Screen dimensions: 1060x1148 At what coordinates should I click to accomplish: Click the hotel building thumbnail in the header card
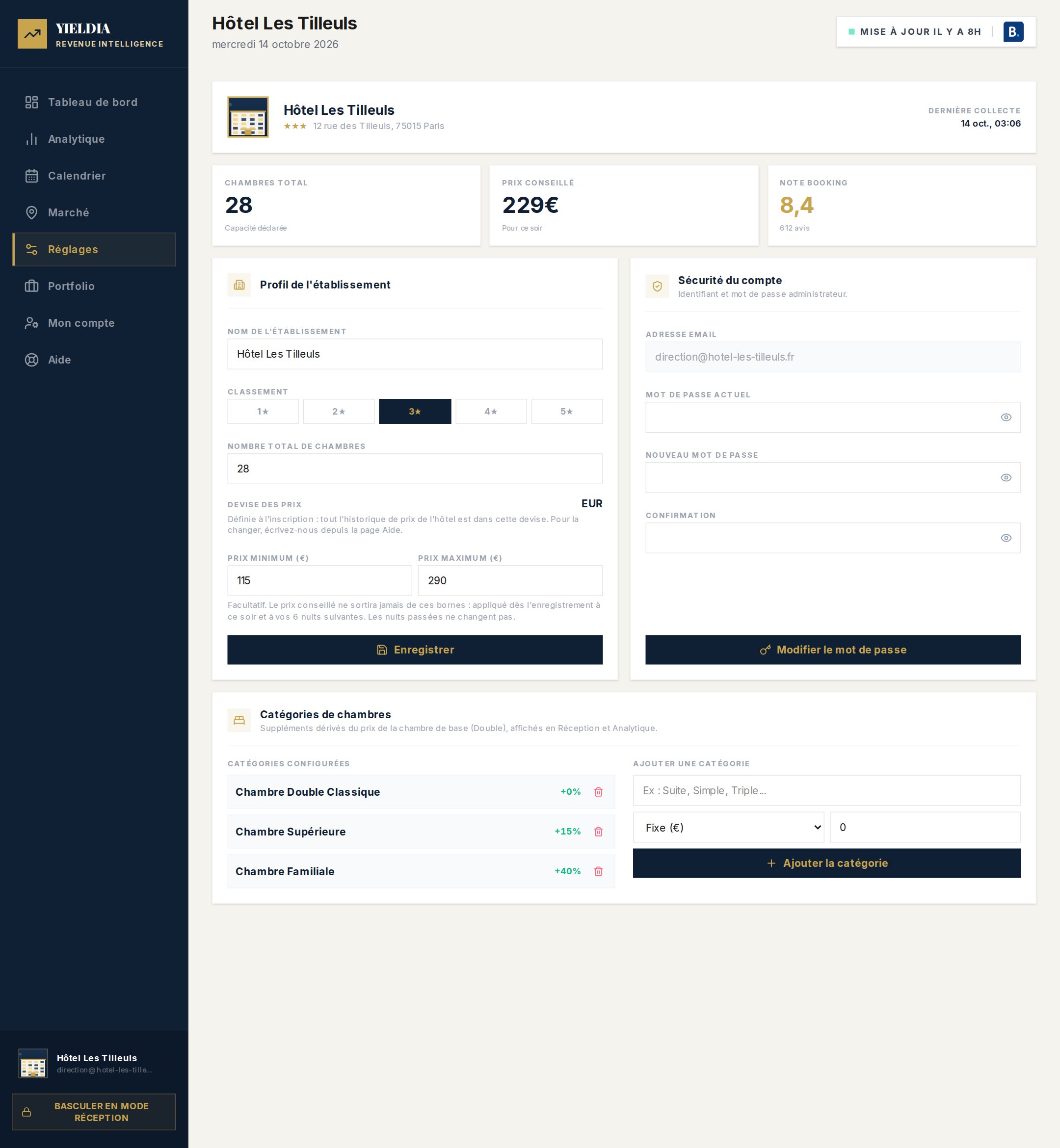point(248,117)
